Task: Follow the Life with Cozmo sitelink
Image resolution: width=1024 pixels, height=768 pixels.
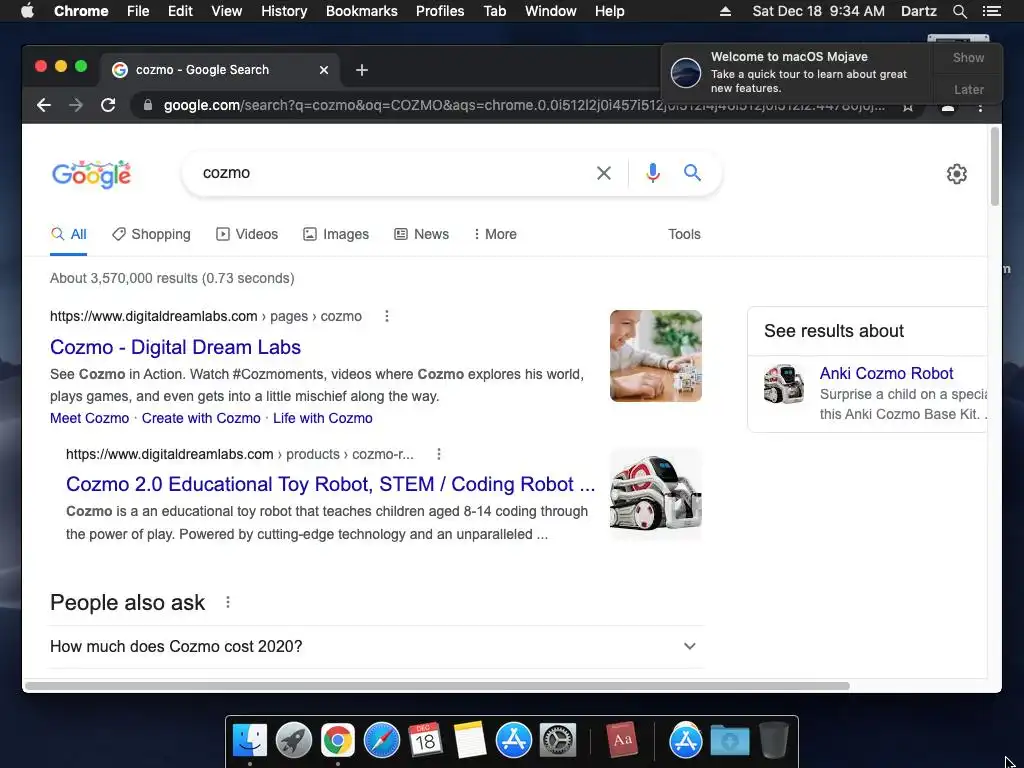Action: pos(323,418)
